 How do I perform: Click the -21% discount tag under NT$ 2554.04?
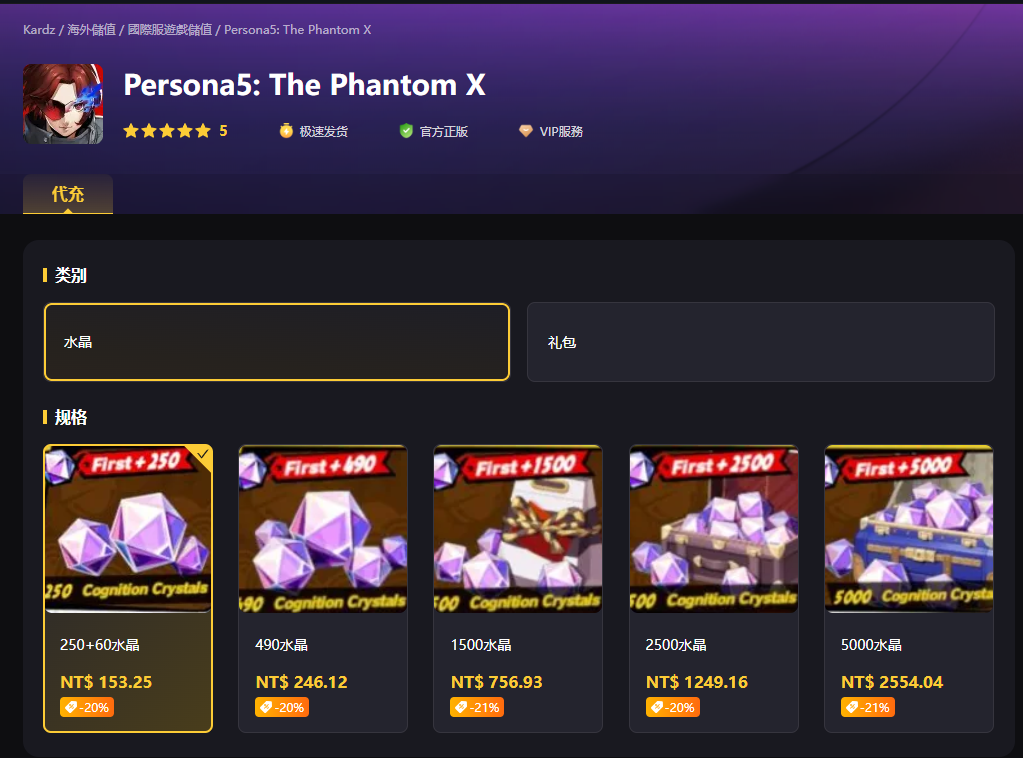point(867,707)
